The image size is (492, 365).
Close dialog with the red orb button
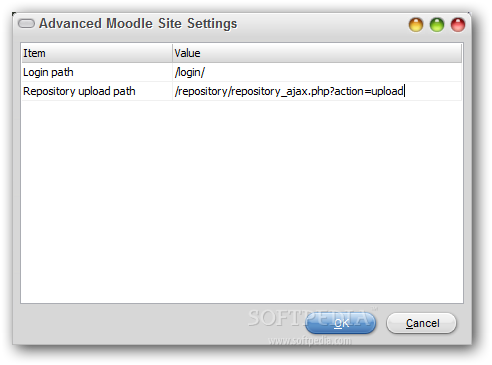tap(458, 25)
